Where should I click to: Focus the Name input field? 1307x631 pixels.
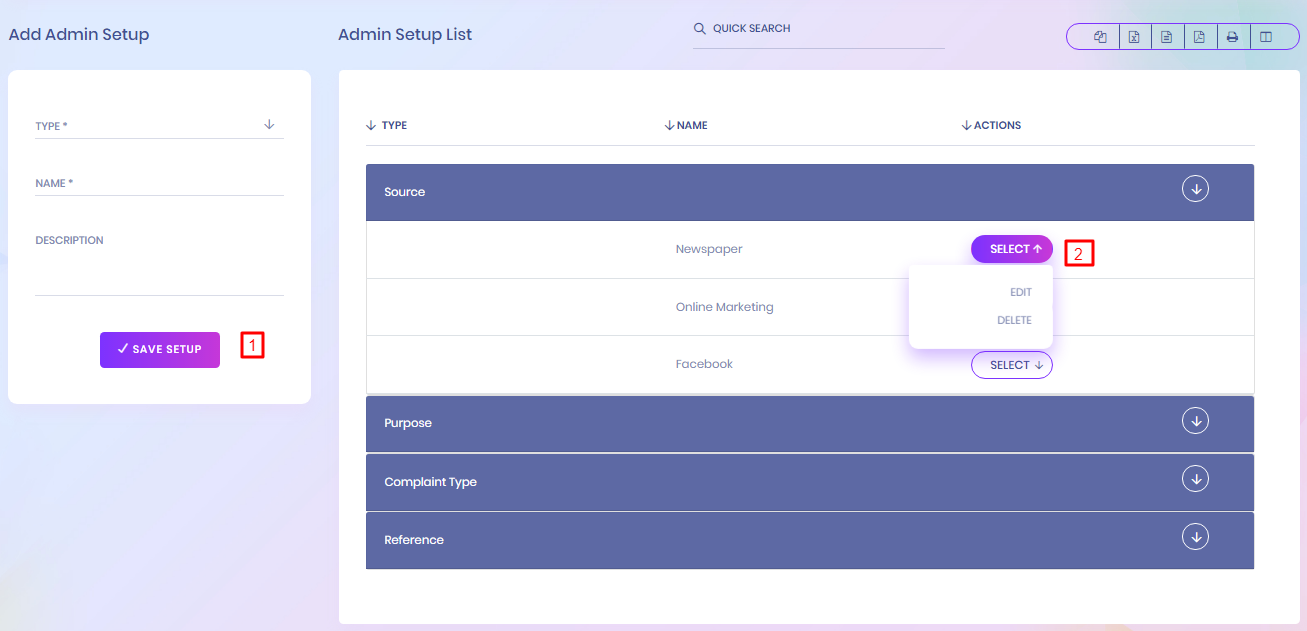pos(159,184)
